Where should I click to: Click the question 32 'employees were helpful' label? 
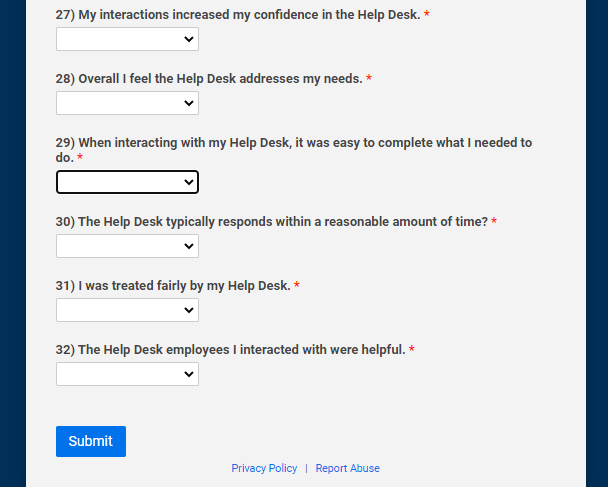(230, 350)
